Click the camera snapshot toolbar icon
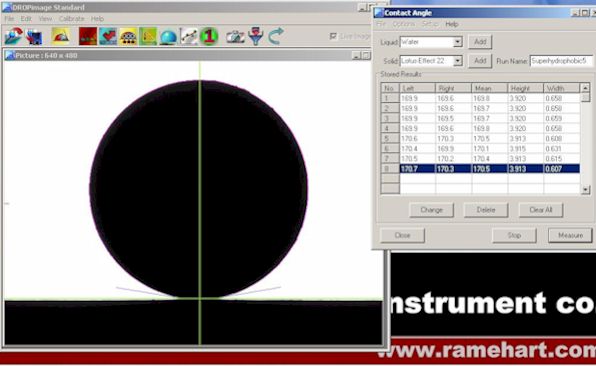The width and height of the screenshot is (596, 366). 235,36
